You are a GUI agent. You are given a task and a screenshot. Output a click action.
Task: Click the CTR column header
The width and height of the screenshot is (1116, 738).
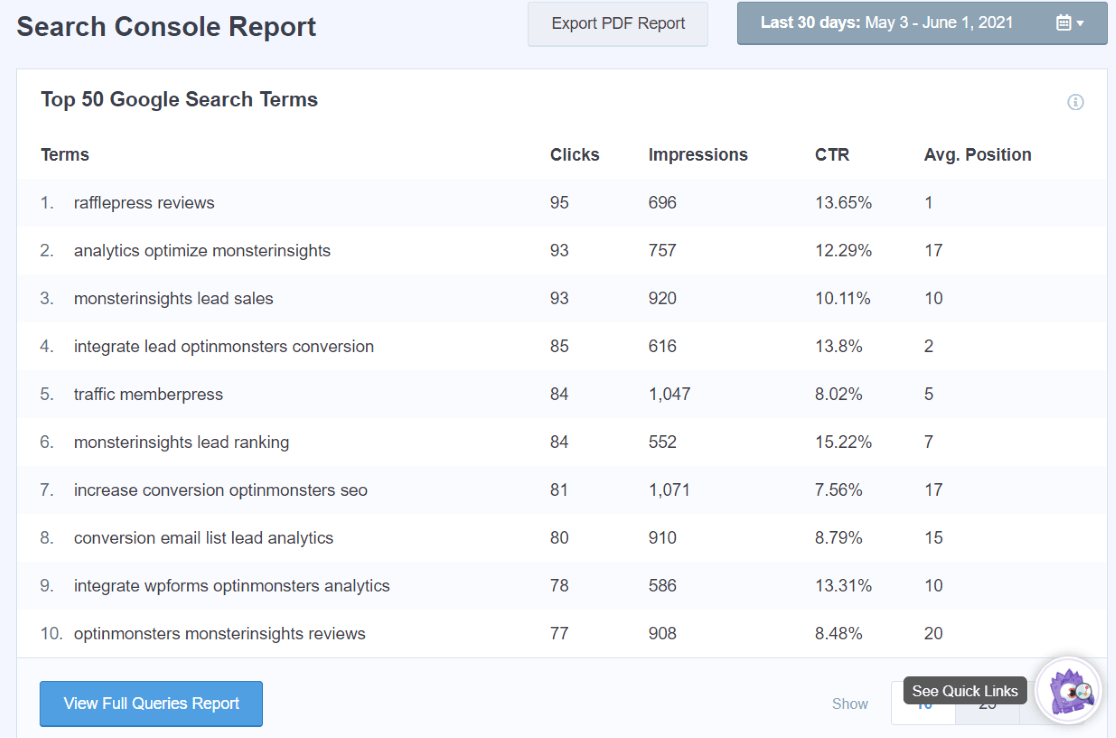click(x=830, y=154)
